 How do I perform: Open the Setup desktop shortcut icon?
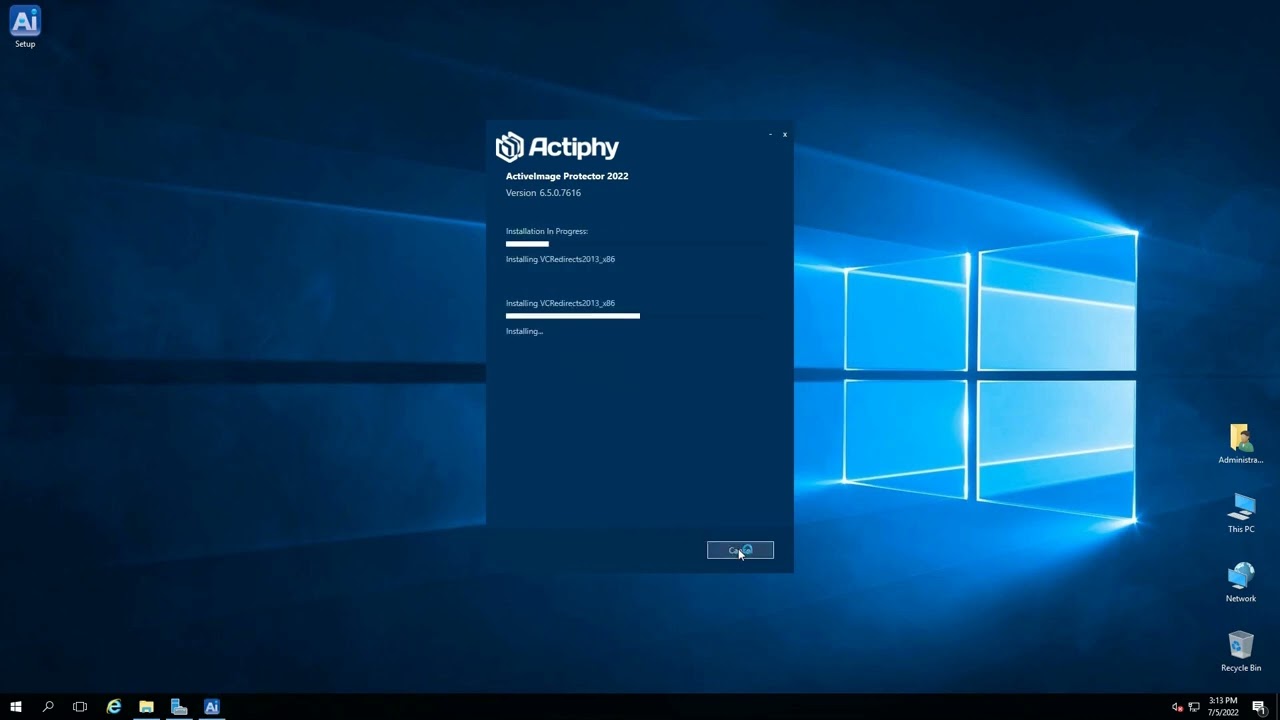click(25, 26)
